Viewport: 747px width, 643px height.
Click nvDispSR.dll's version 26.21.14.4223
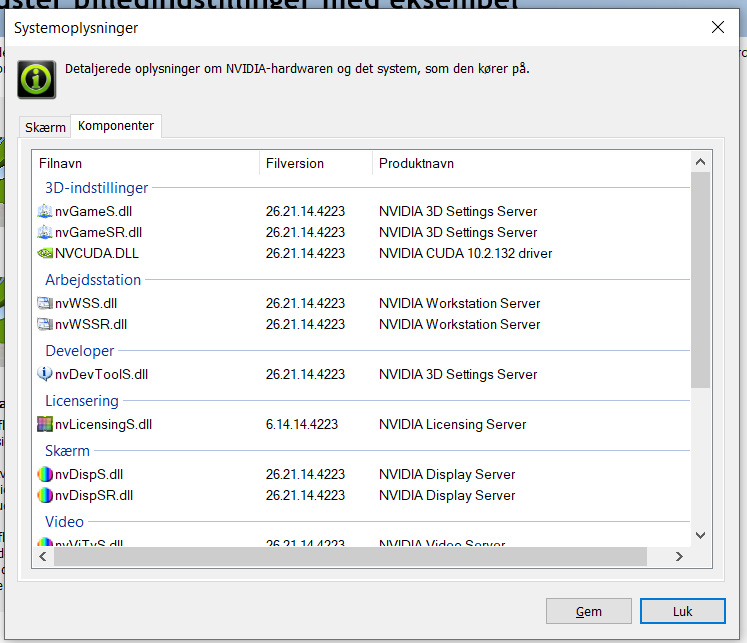[305, 495]
